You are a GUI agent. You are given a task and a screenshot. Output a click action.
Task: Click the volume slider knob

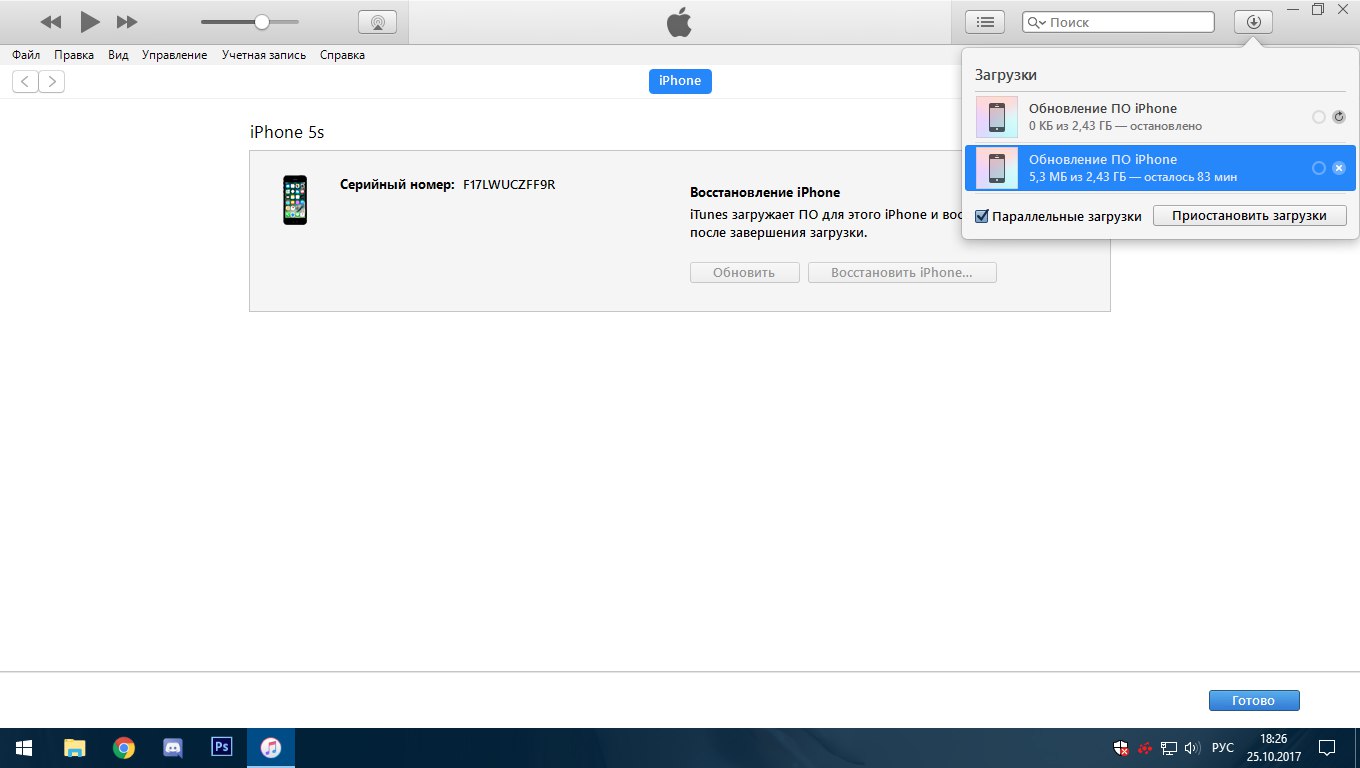261,21
